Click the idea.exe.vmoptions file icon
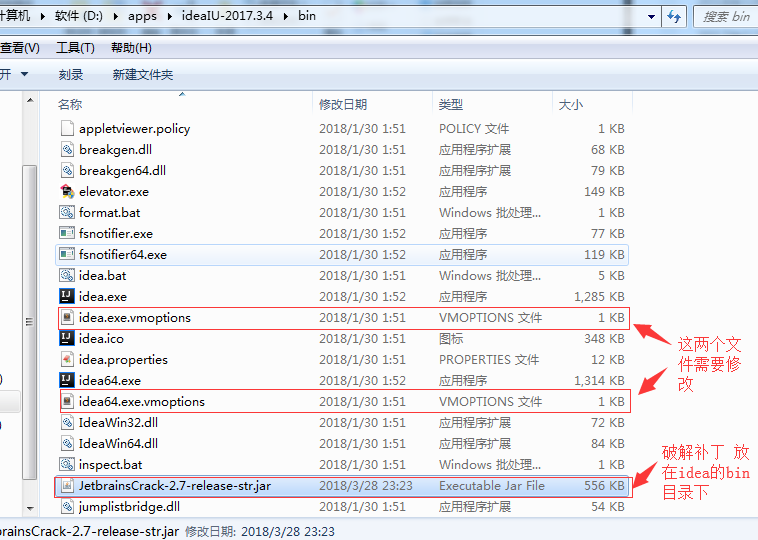Viewport: 758px width, 540px height. [67, 318]
